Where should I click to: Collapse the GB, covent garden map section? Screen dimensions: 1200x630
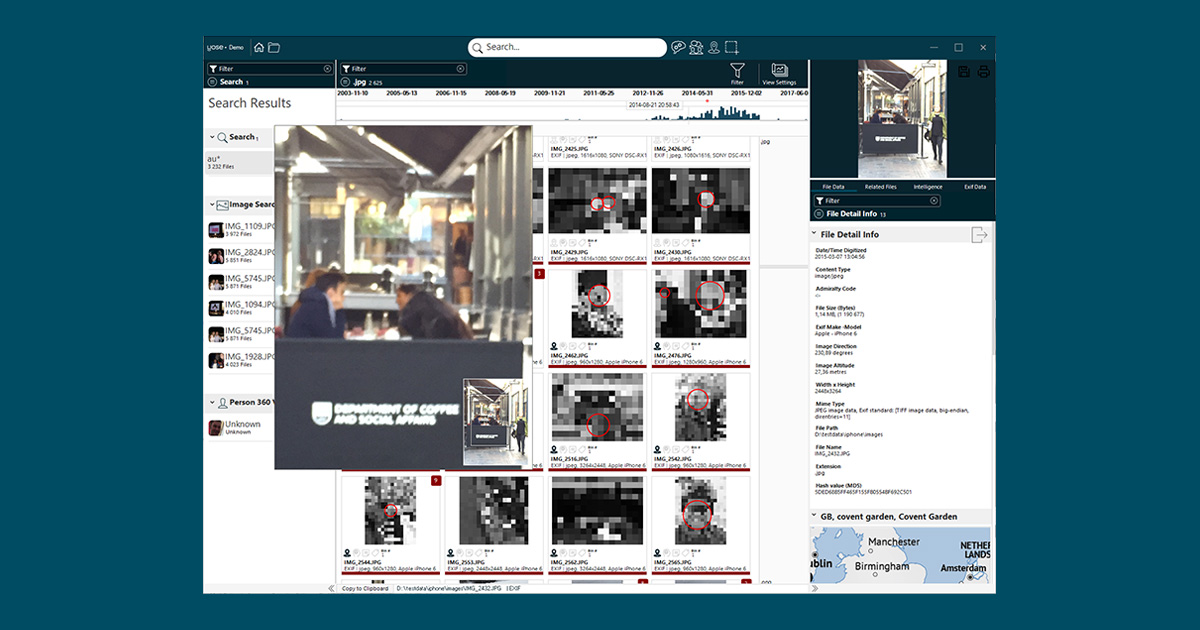pos(813,517)
